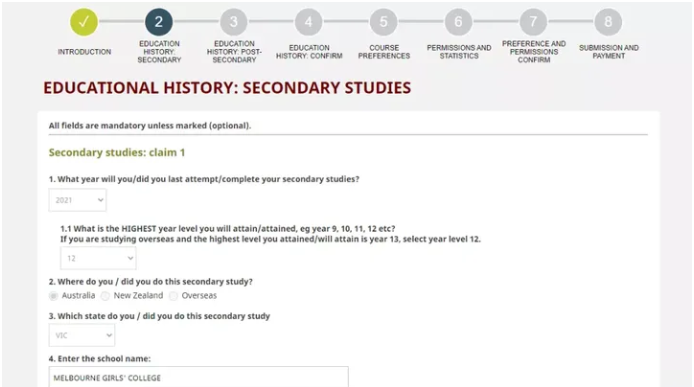Open the 2021 year dropdown
The width and height of the screenshot is (694, 387).
(x=77, y=200)
